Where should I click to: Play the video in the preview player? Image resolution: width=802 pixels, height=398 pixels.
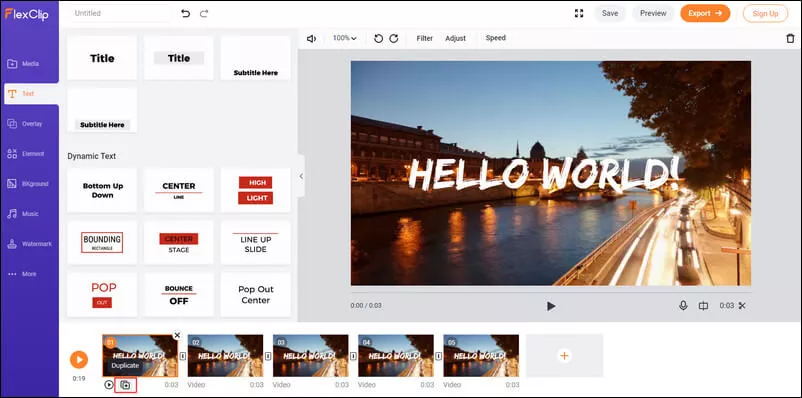(x=551, y=306)
